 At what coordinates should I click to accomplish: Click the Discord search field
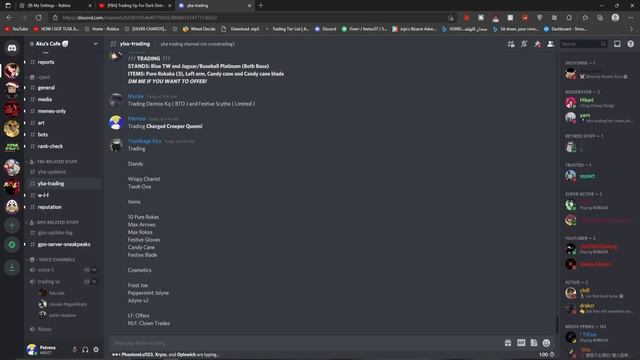point(584,44)
